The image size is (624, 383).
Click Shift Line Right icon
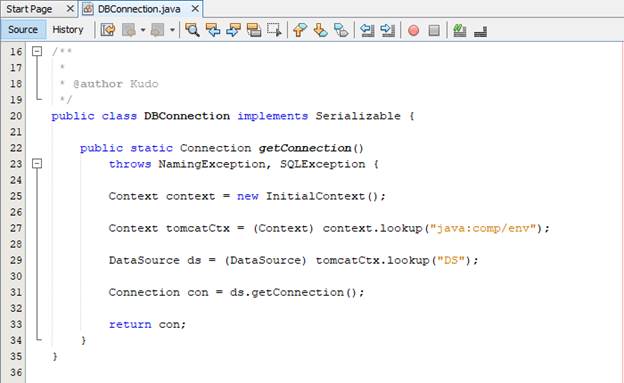point(387,30)
